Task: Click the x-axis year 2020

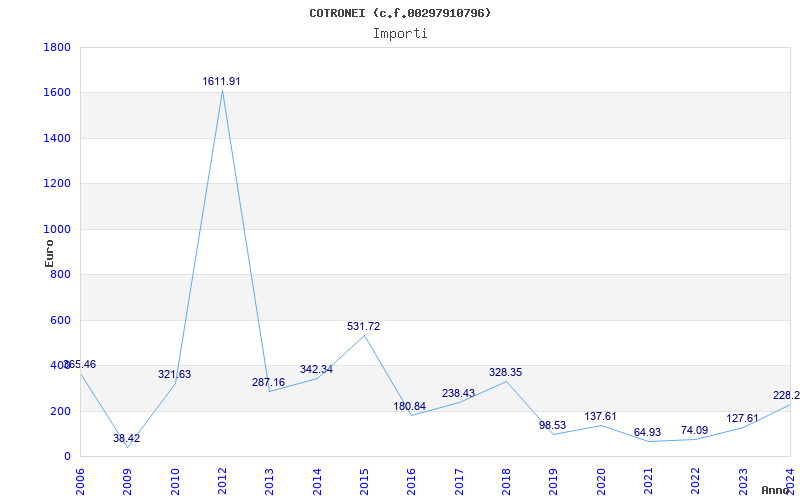Action: [601, 482]
